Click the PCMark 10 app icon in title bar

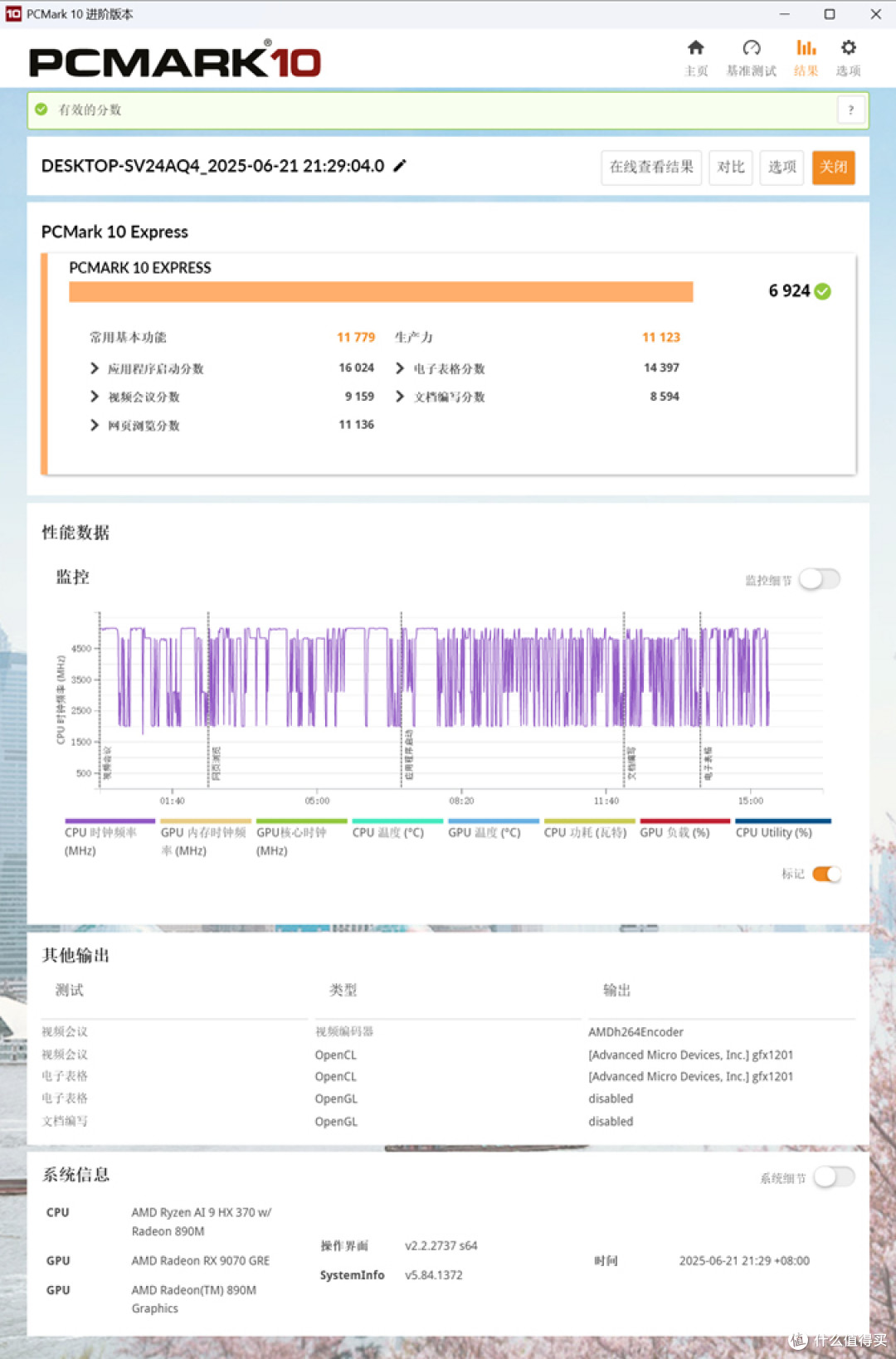pos(13,14)
